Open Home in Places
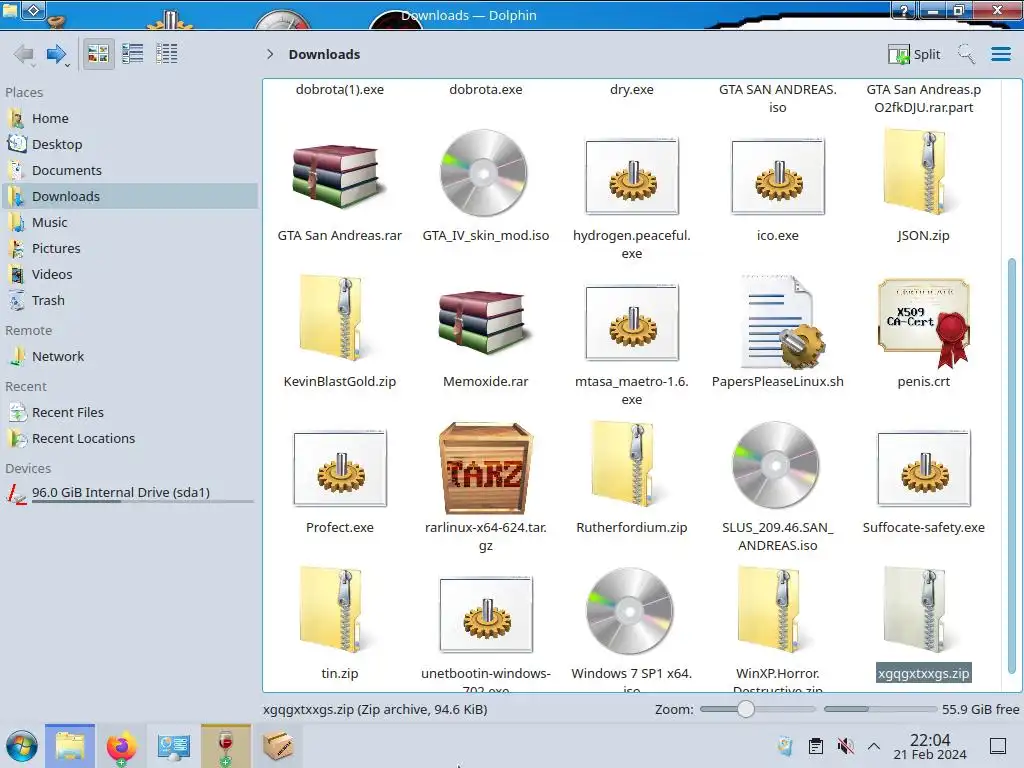Screen dimensions: 1024x768 (x=129, y=118)
